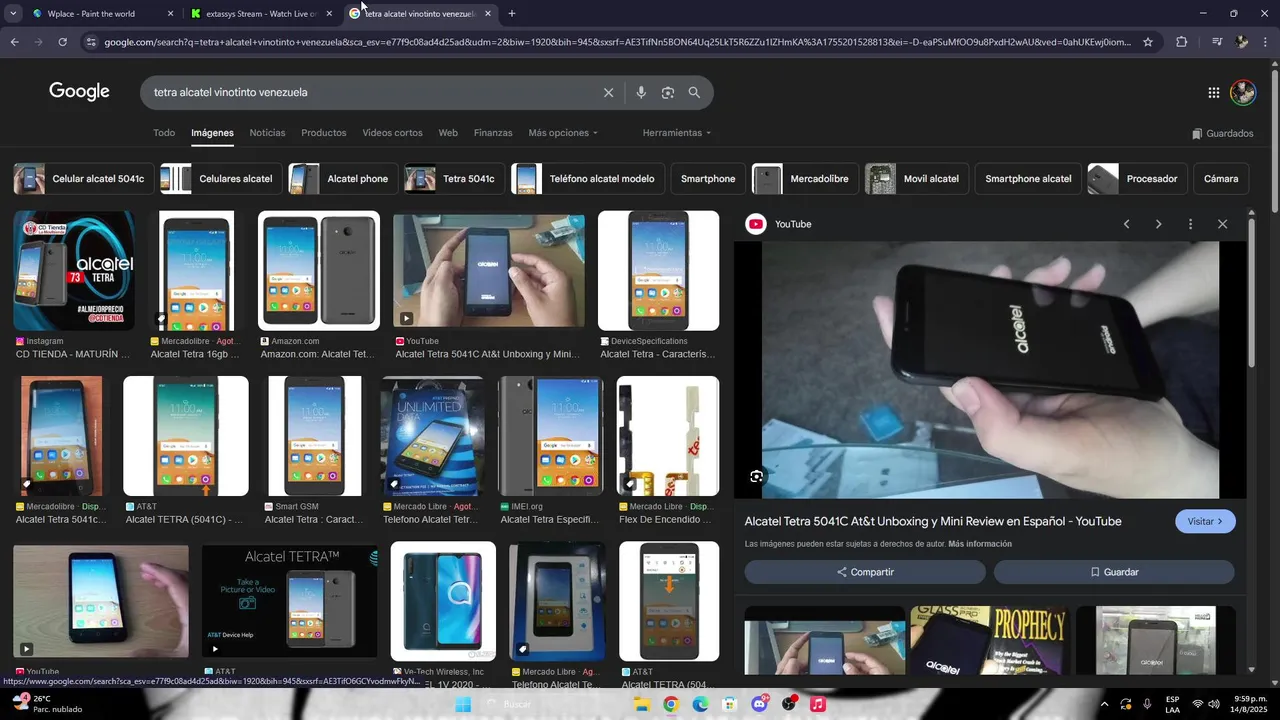
Task: Clear the search box with the X icon
Action: click(608, 92)
